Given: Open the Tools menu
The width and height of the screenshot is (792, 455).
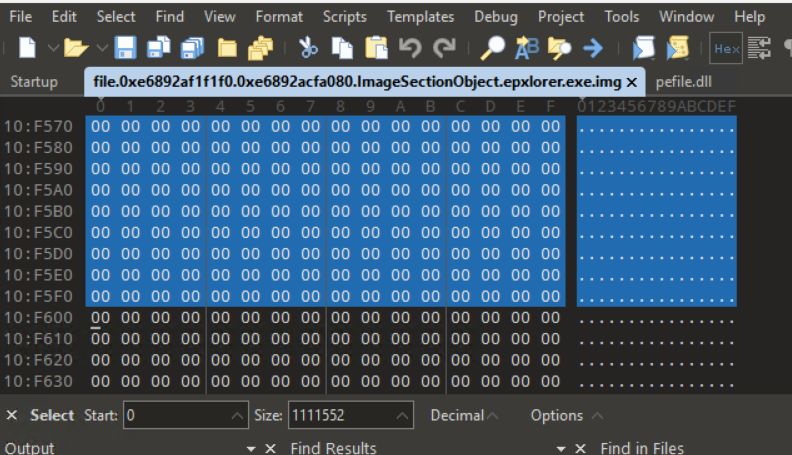Looking at the screenshot, I should pos(621,17).
